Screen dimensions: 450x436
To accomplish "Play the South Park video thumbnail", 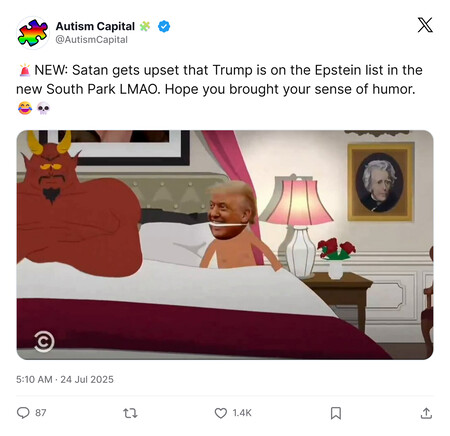I will [225, 245].
